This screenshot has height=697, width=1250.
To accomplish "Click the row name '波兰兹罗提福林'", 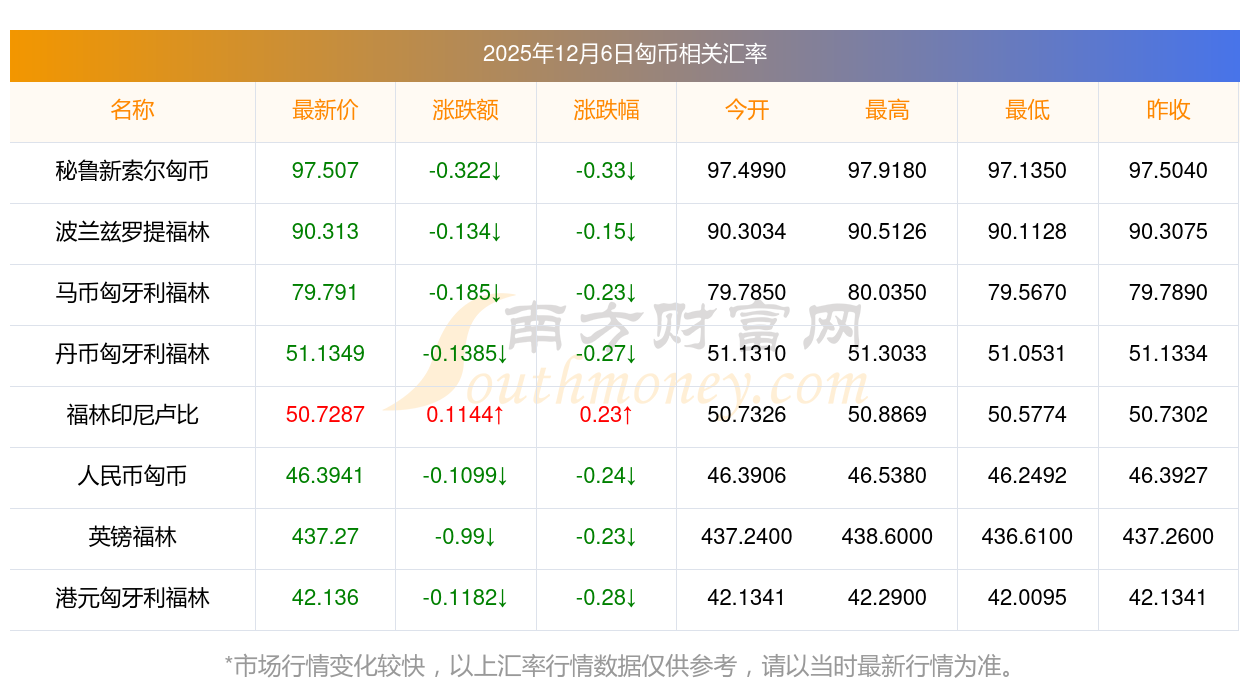I will (132, 232).
